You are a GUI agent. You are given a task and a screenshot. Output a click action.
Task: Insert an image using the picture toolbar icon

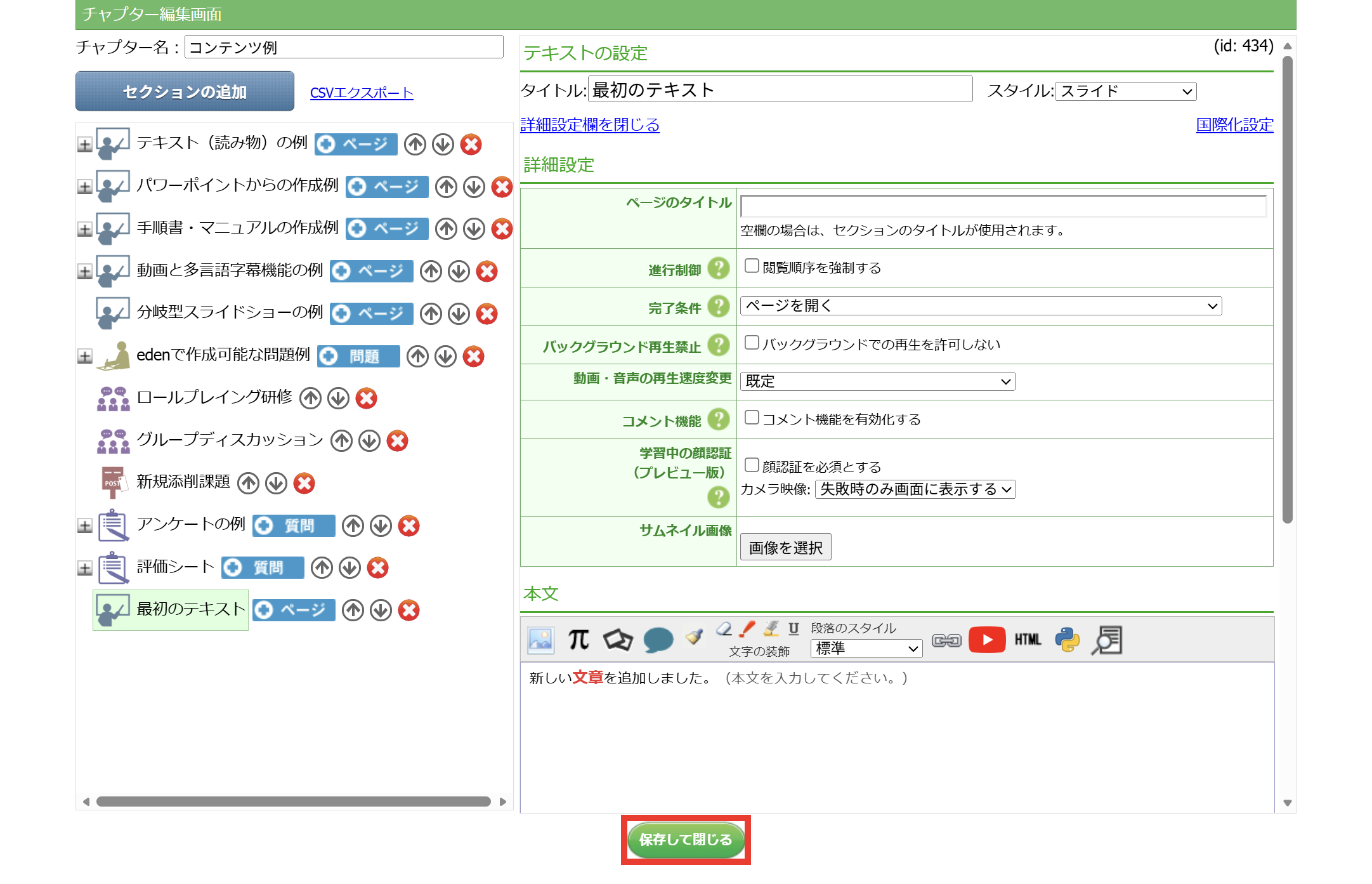540,640
